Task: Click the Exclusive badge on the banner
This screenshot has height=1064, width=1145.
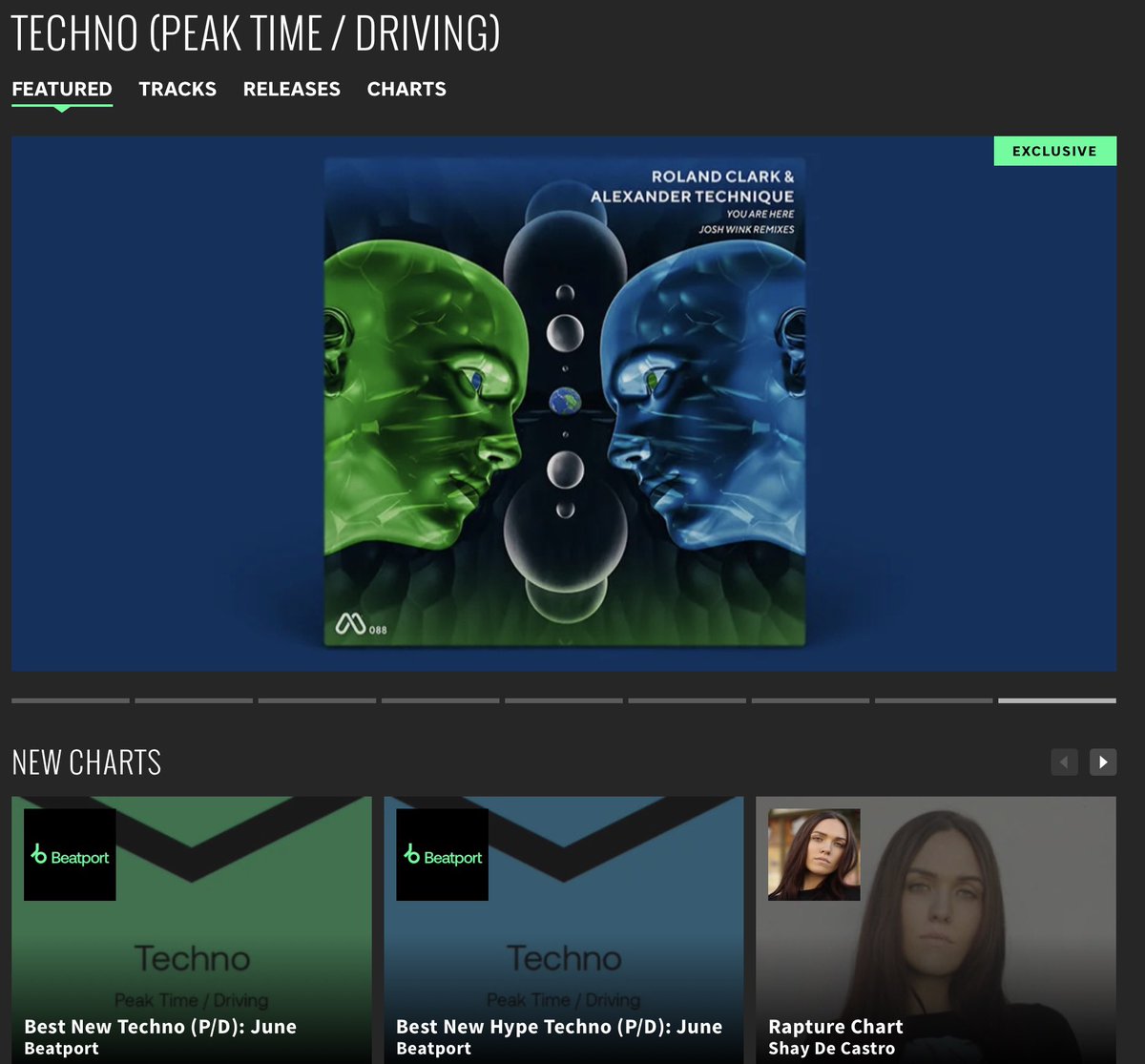Action: (x=1054, y=151)
